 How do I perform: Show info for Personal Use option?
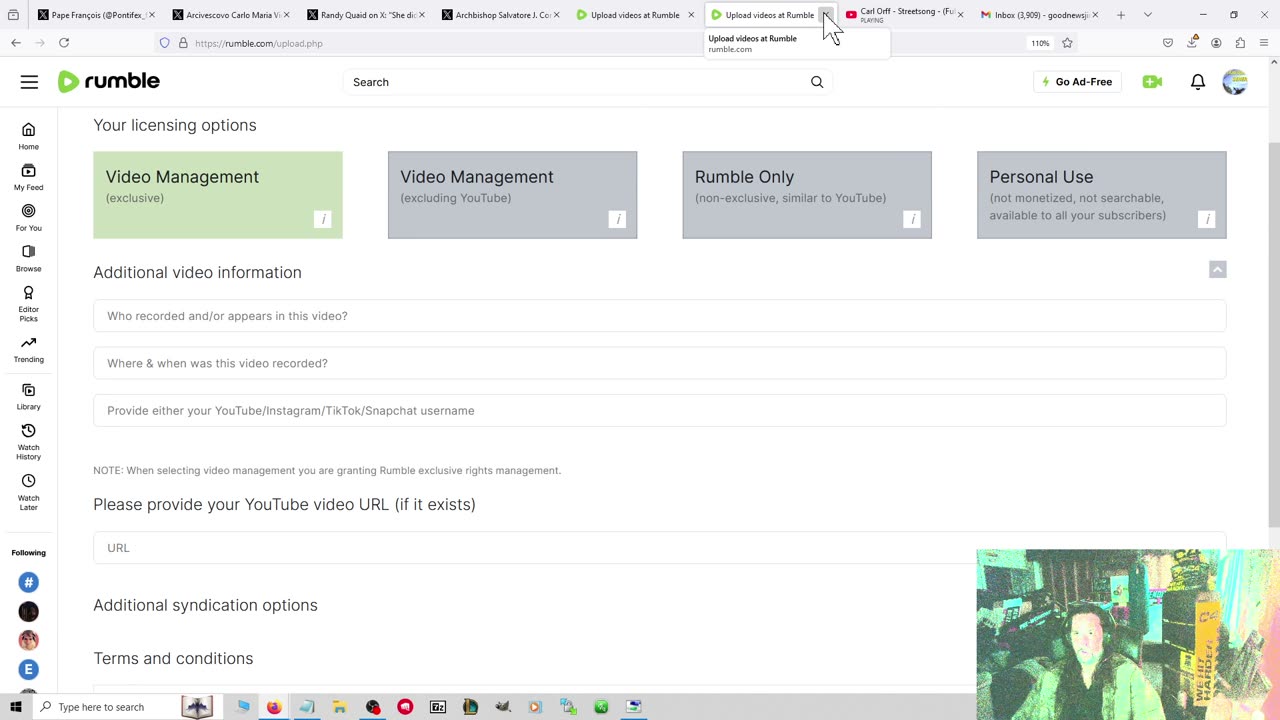[1207, 219]
